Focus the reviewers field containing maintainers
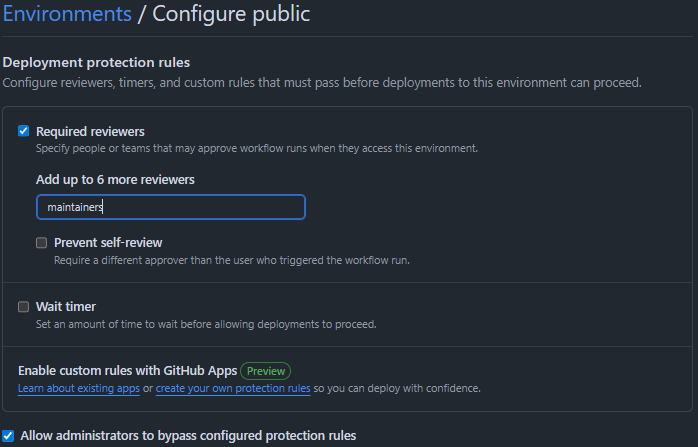 [x=170, y=207]
